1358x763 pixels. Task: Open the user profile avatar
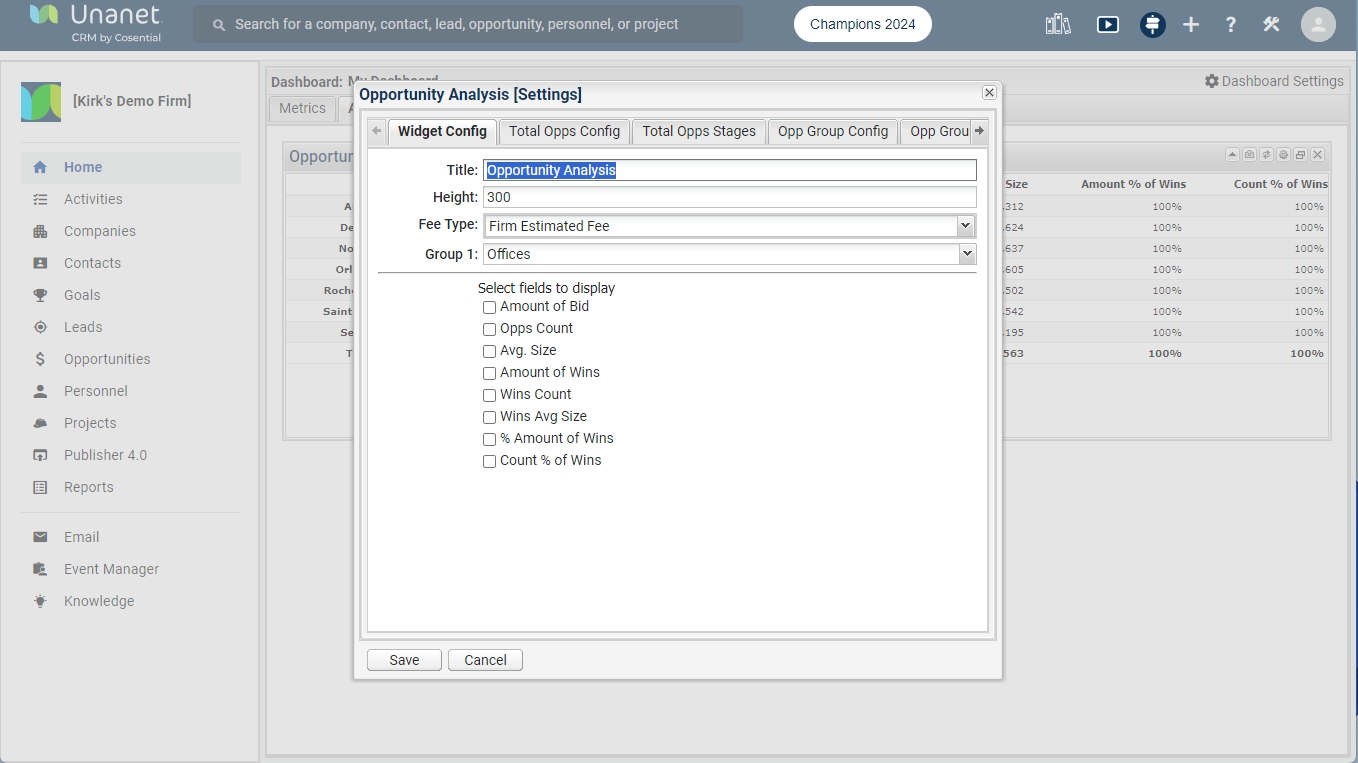[1318, 25]
